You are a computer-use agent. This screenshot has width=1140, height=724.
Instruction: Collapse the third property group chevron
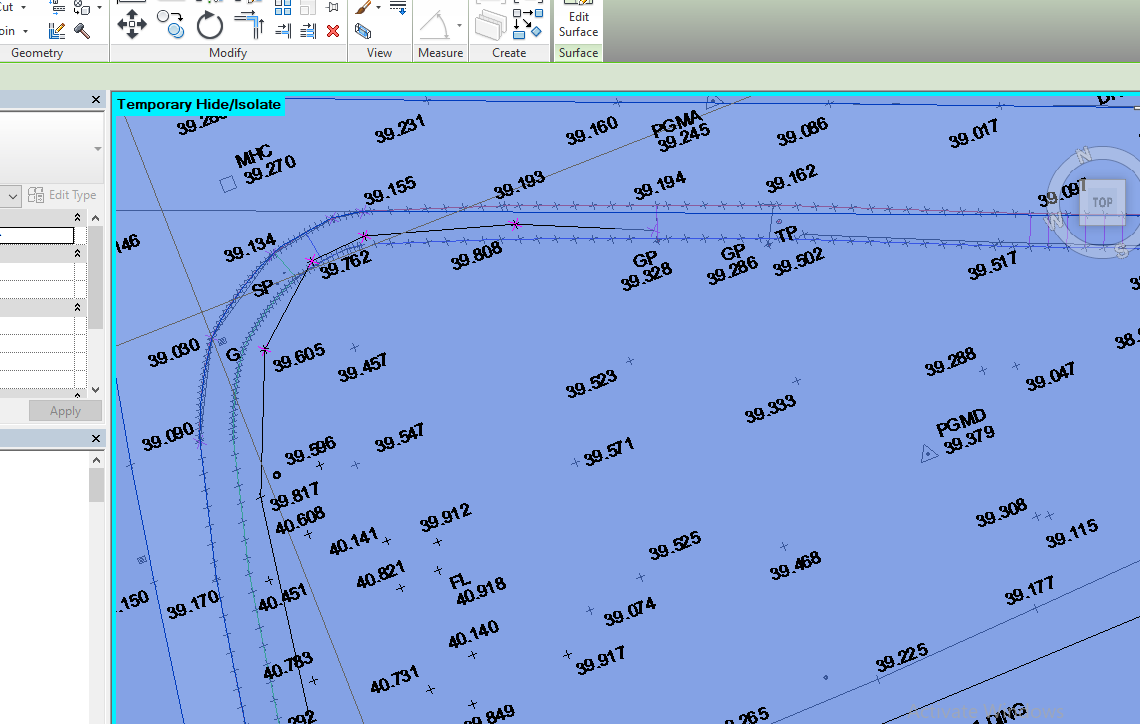tap(77, 308)
